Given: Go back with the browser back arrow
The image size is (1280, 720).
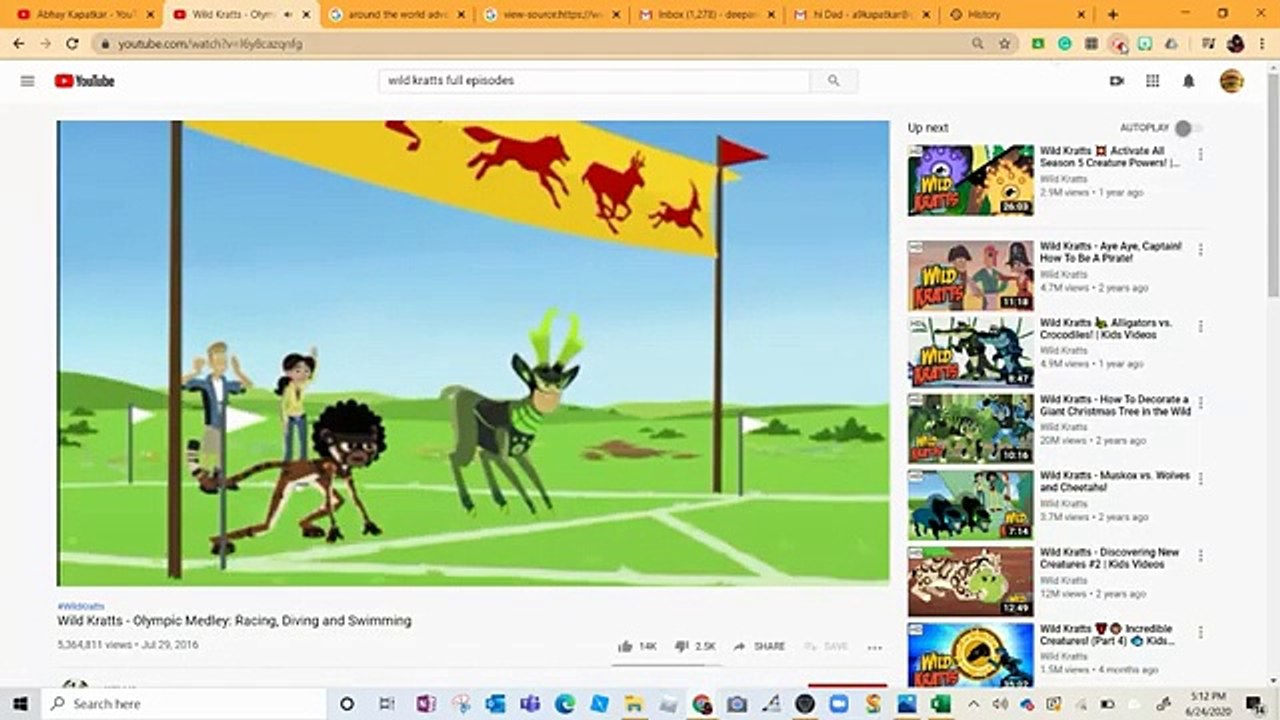Looking at the screenshot, I should [19, 44].
